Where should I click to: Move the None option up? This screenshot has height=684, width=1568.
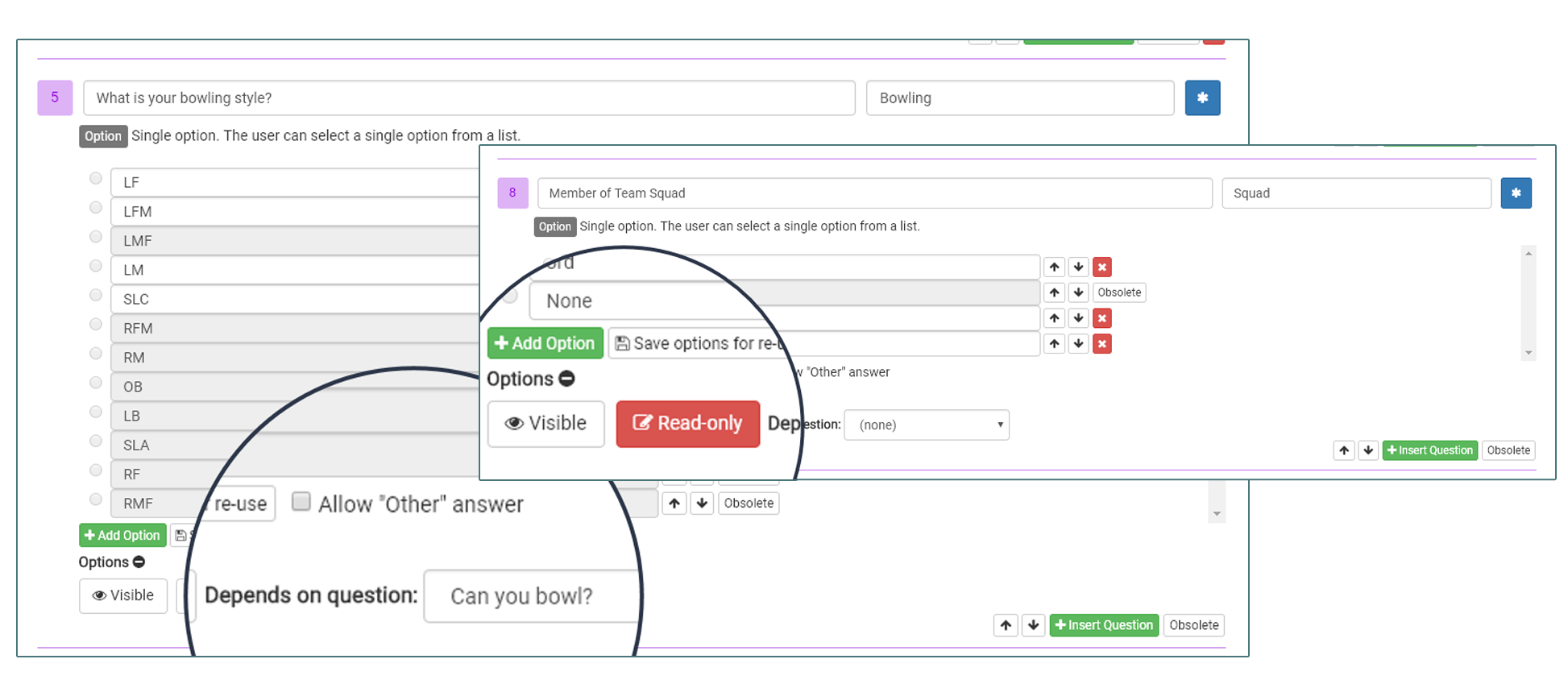coord(1054,293)
